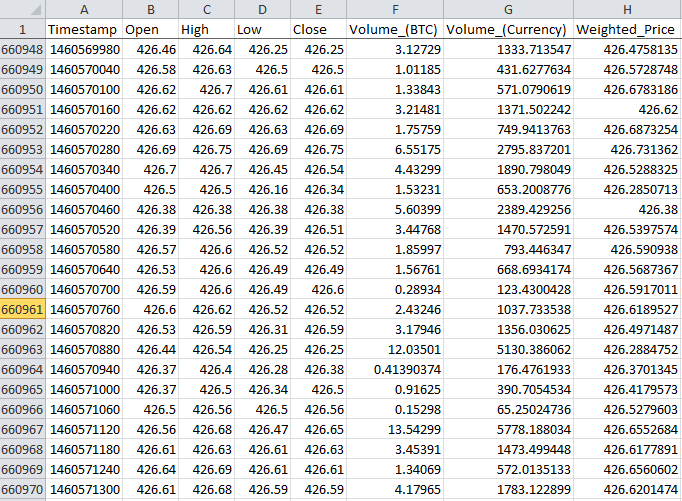Select row header 1

(23, 29)
